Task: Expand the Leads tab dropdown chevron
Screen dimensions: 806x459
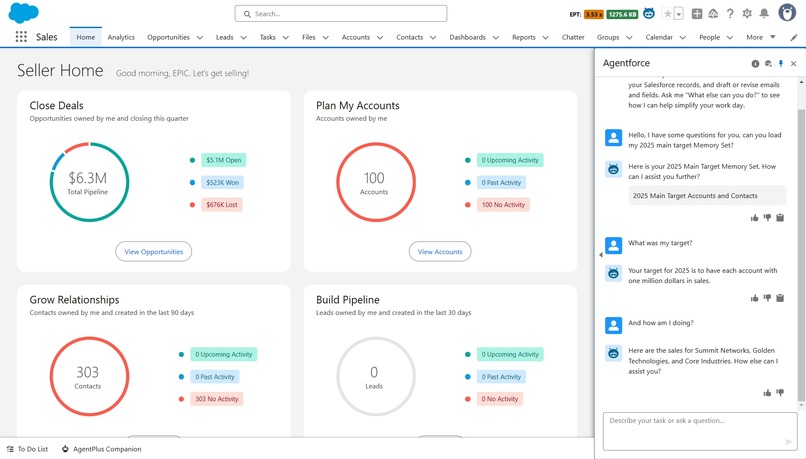Action: (x=244, y=38)
